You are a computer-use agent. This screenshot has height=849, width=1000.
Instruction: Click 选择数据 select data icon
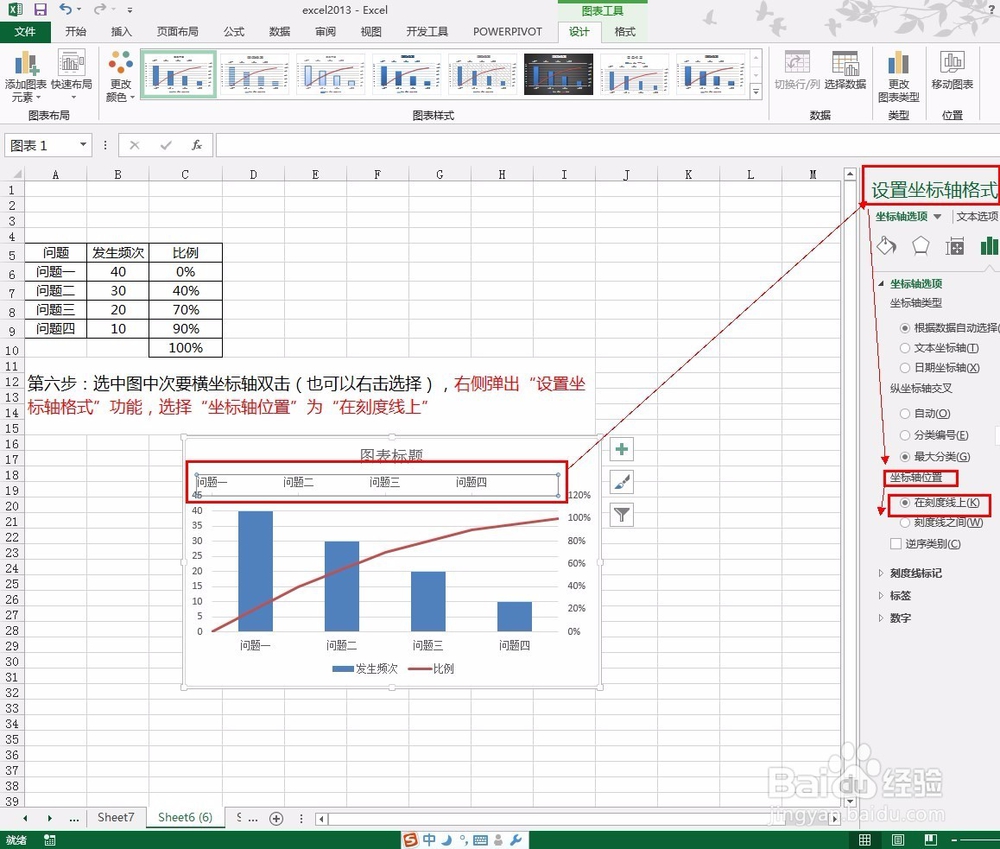coord(845,70)
